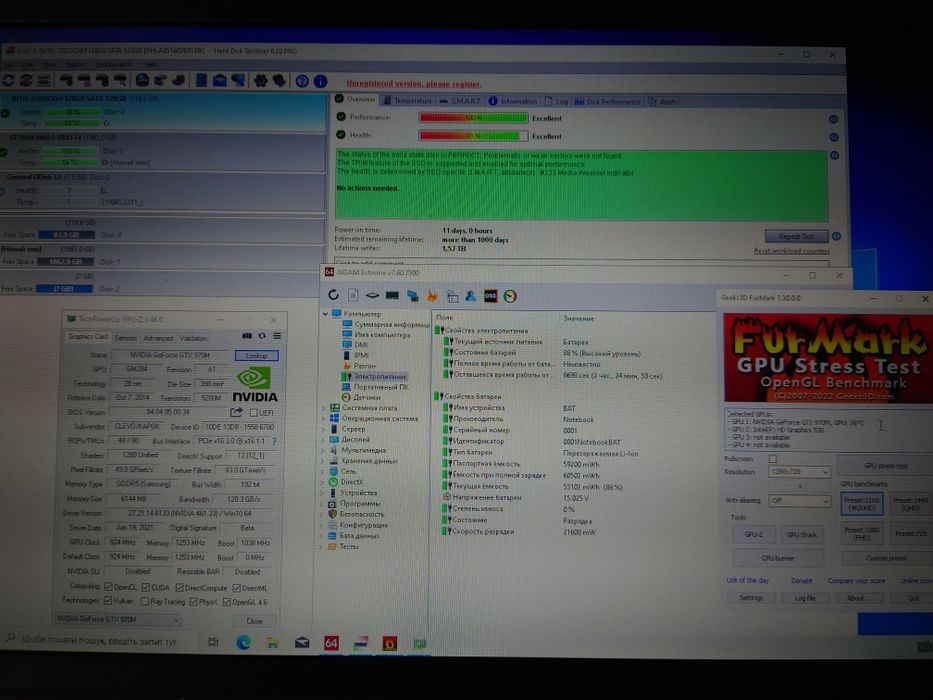Viewport: 933px width, 700px height.
Task: Toggle the CUDA checkbox in GPU-Z
Action: (146, 588)
